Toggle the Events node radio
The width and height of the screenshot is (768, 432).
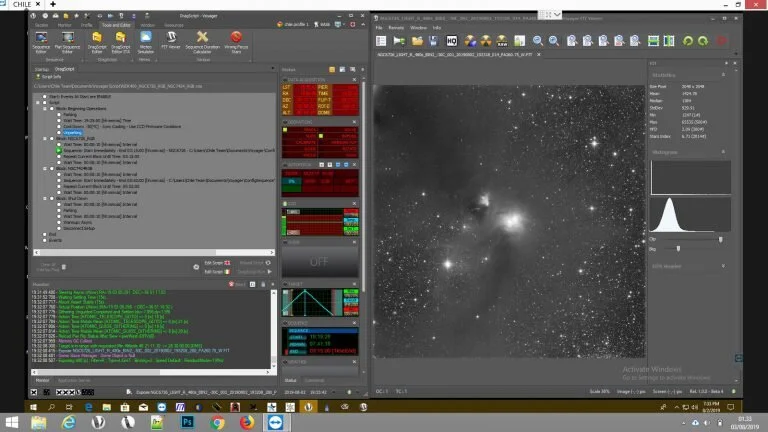[x=45, y=240]
